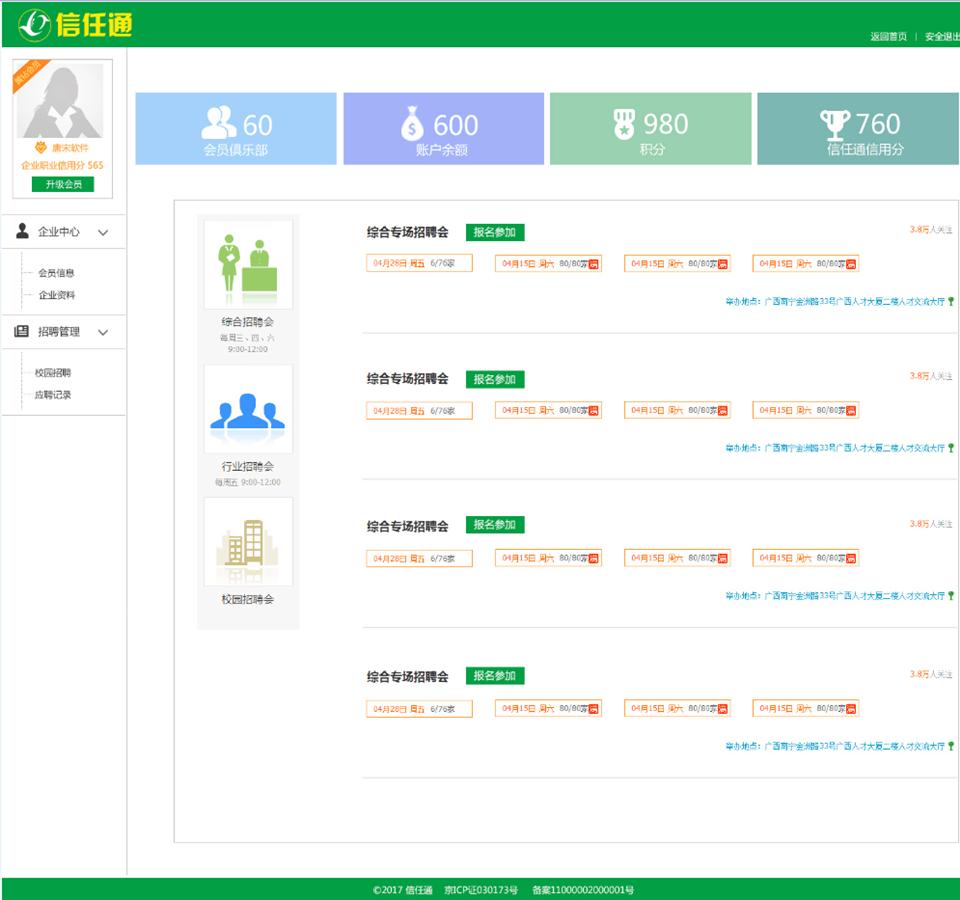Open 企业资料 in the sidebar
The width and height of the screenshot is (960, 900).
pos(56,295)
